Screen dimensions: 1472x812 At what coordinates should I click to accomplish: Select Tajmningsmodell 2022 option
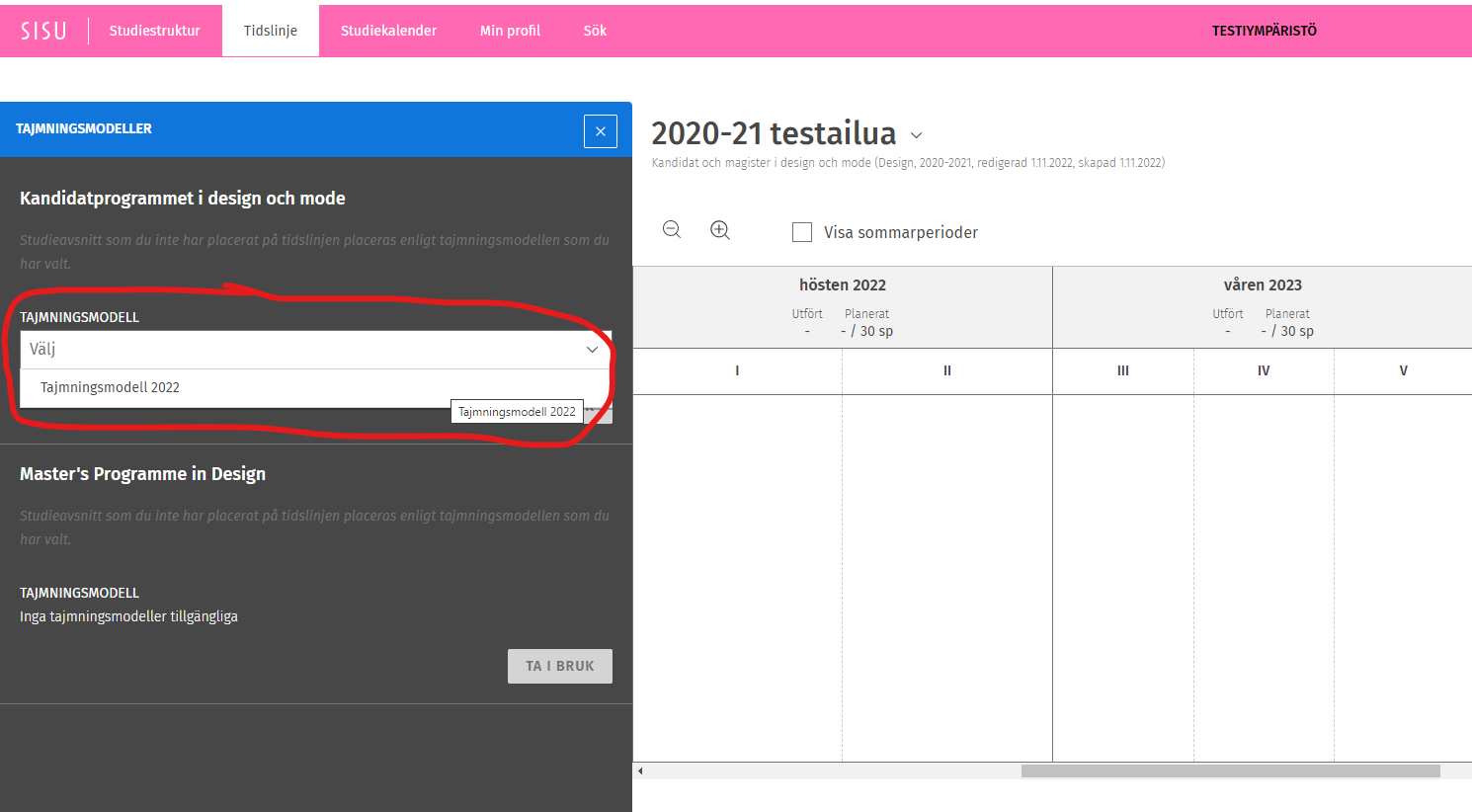[111, 387]
